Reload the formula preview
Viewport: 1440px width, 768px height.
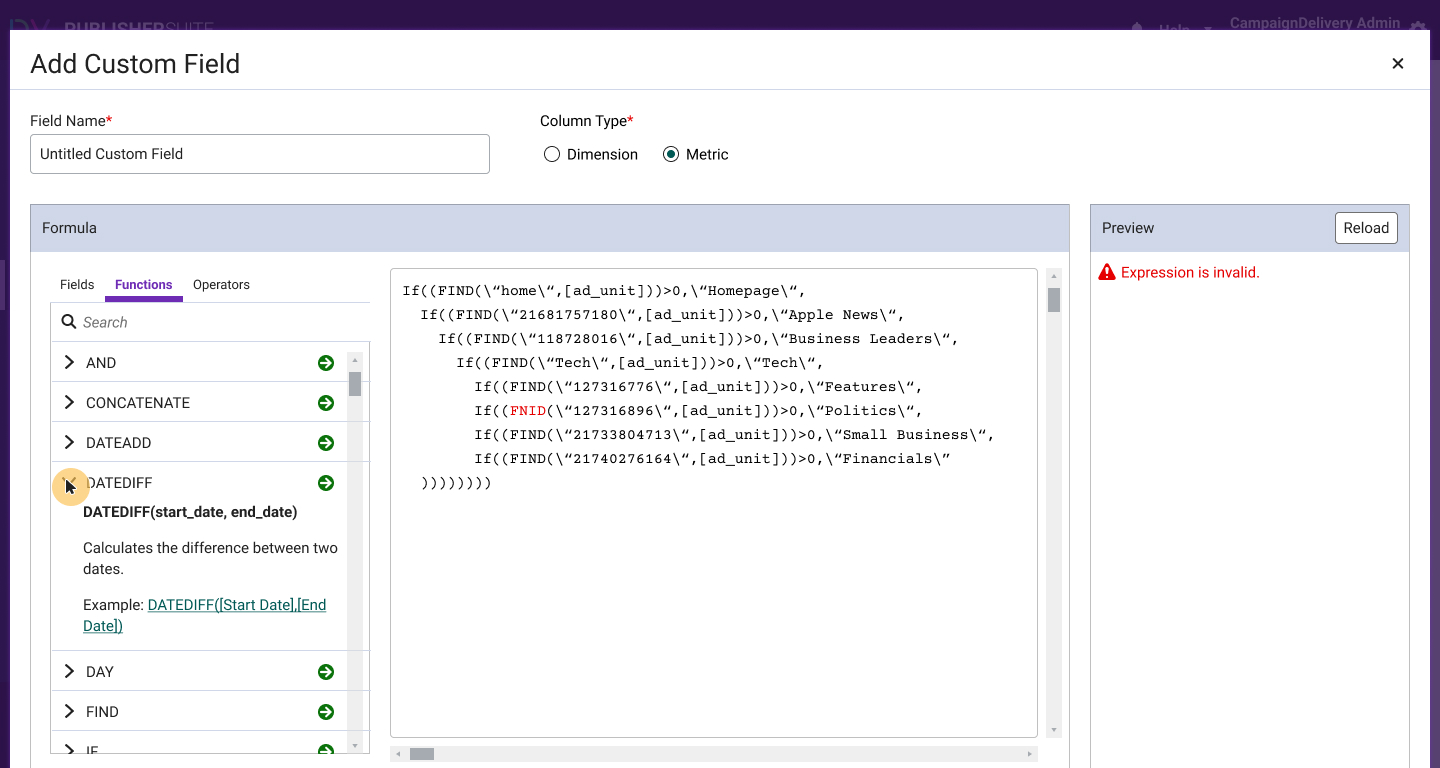(1366, 227)
